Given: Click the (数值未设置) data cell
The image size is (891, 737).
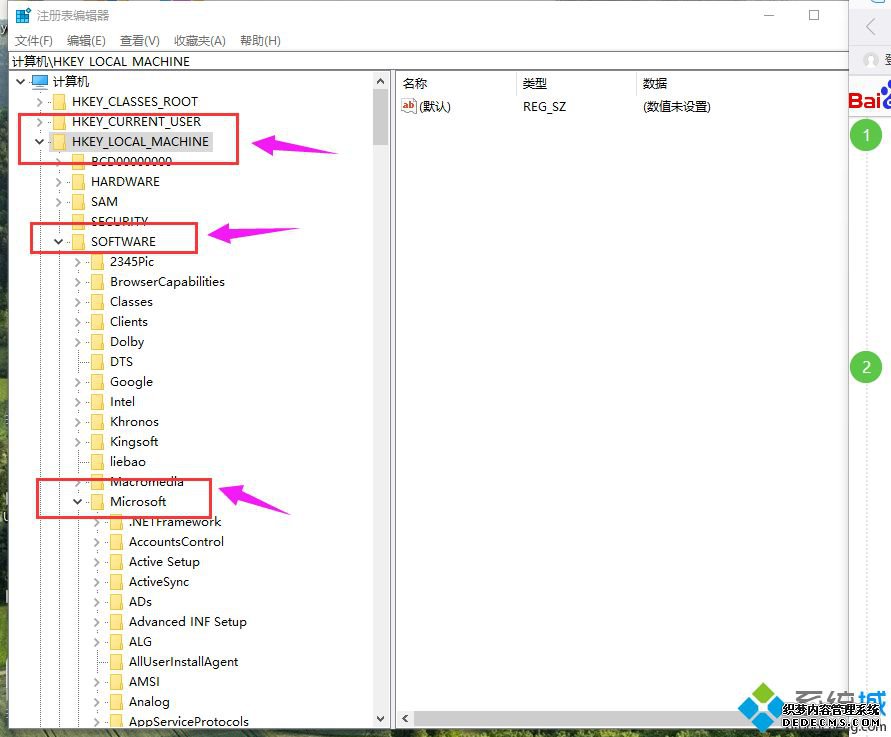Looking at the screenshot, I should [677, 106].
